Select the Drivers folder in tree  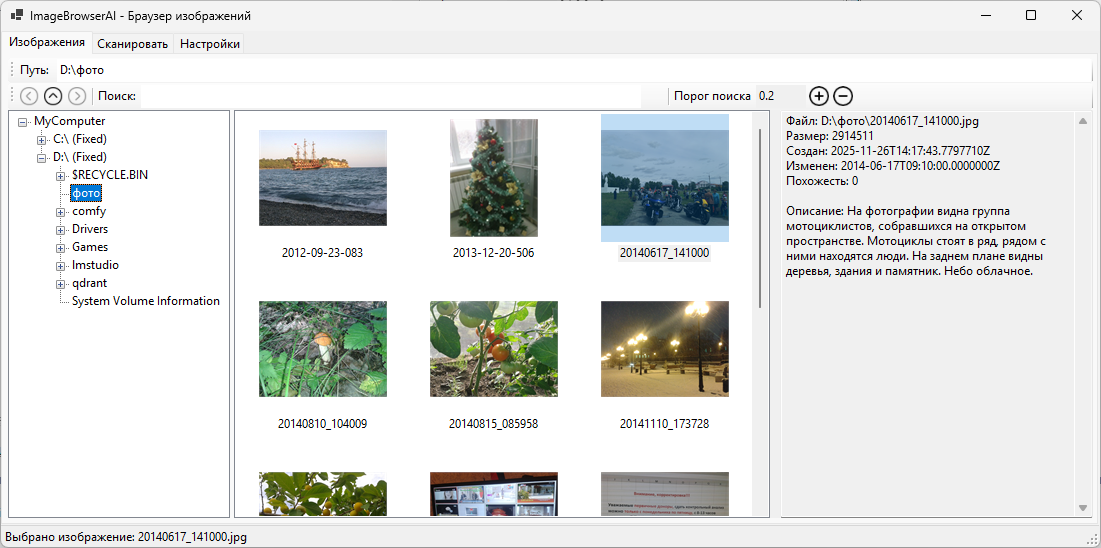click(x=90, y=229)
